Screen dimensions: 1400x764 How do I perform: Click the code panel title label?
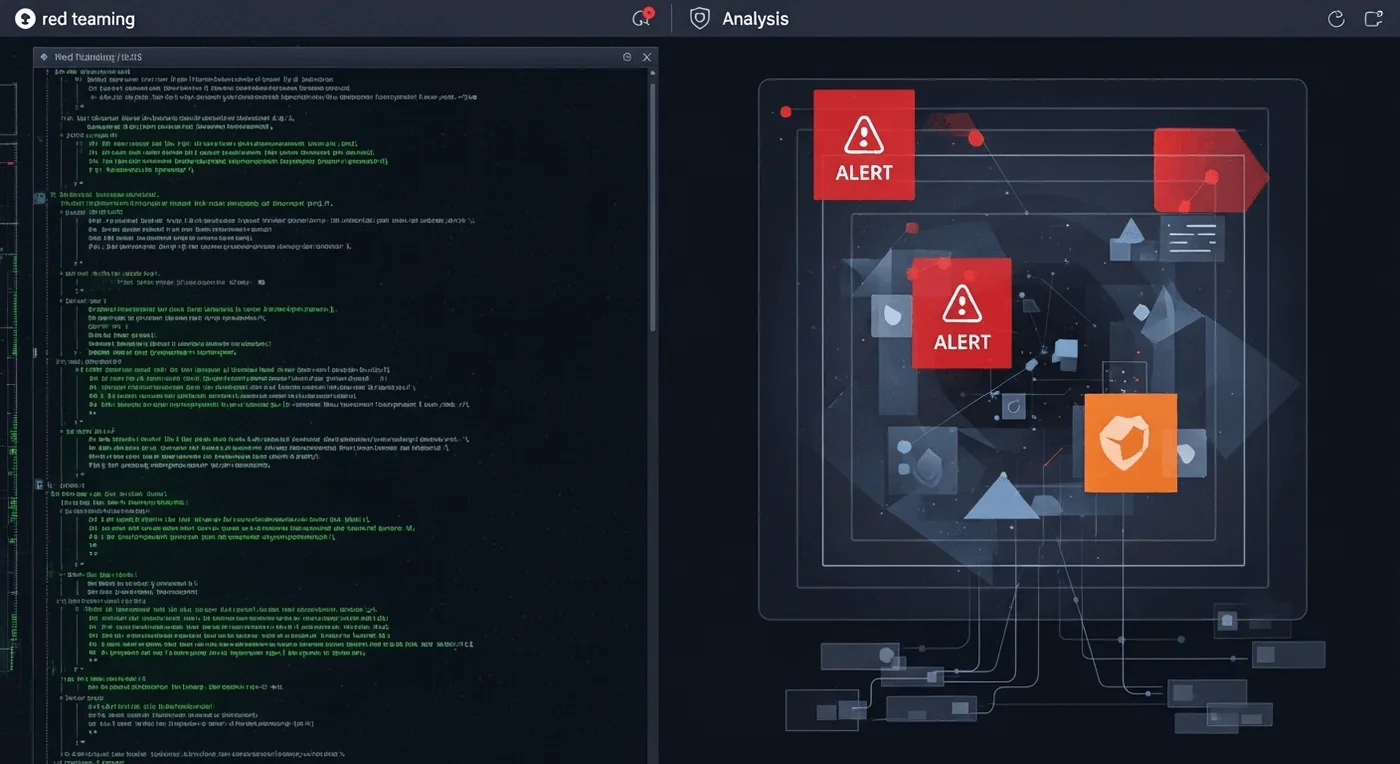click(98, 58)
